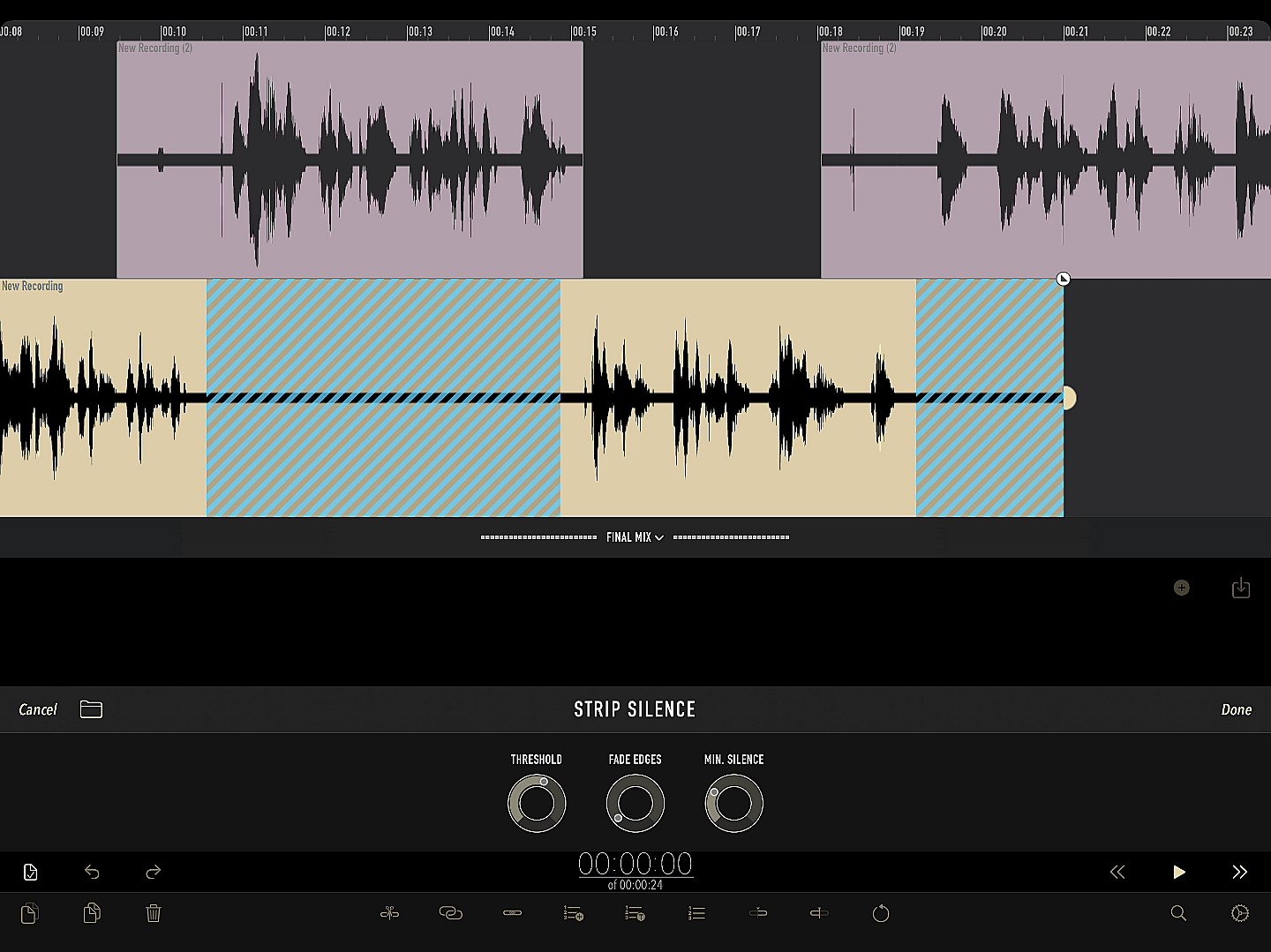This screenshot has height=952, width=1271.
Task: Tap the split clip tool icon
Action: click(389, 913)
